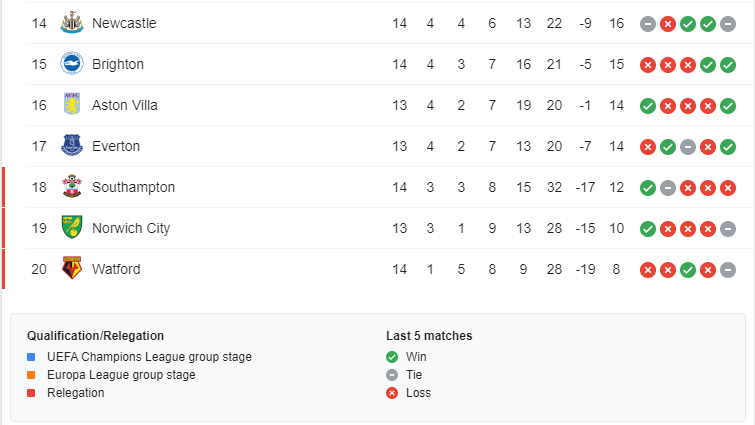This screenshot has width=755, height=425.
Task: Click Watford's first last-five match icon
Action: pyautogui.click(x=648, y=269)
